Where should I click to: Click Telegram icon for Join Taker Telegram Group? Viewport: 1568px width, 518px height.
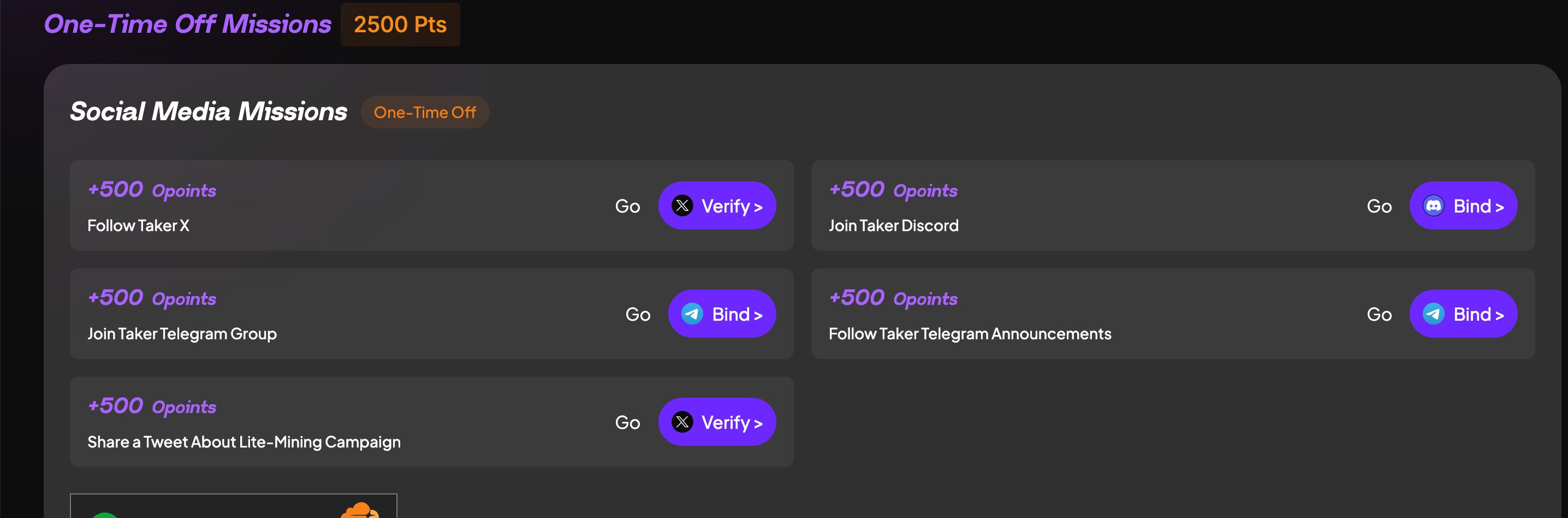(692, 314)
